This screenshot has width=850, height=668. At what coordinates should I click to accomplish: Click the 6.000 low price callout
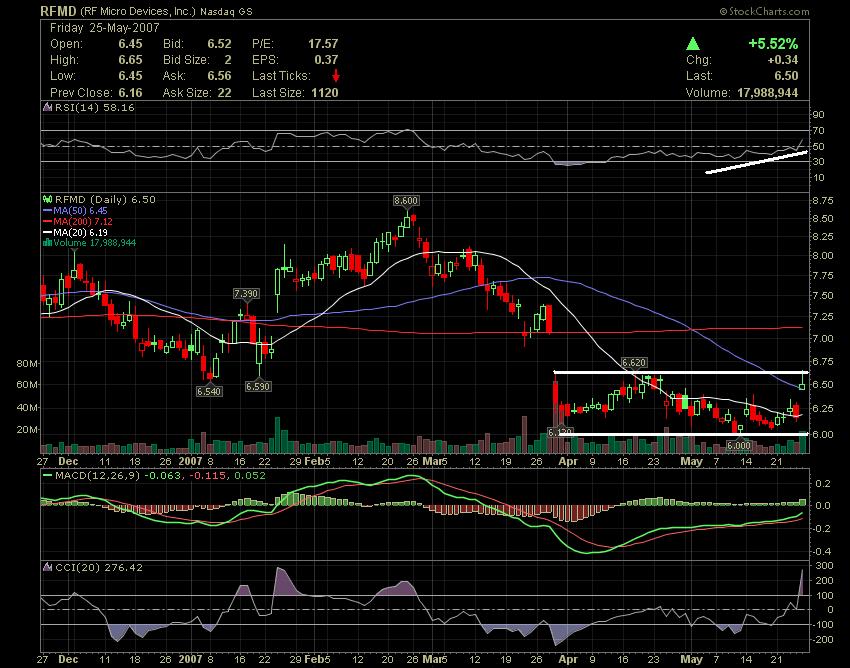(738, 446)
